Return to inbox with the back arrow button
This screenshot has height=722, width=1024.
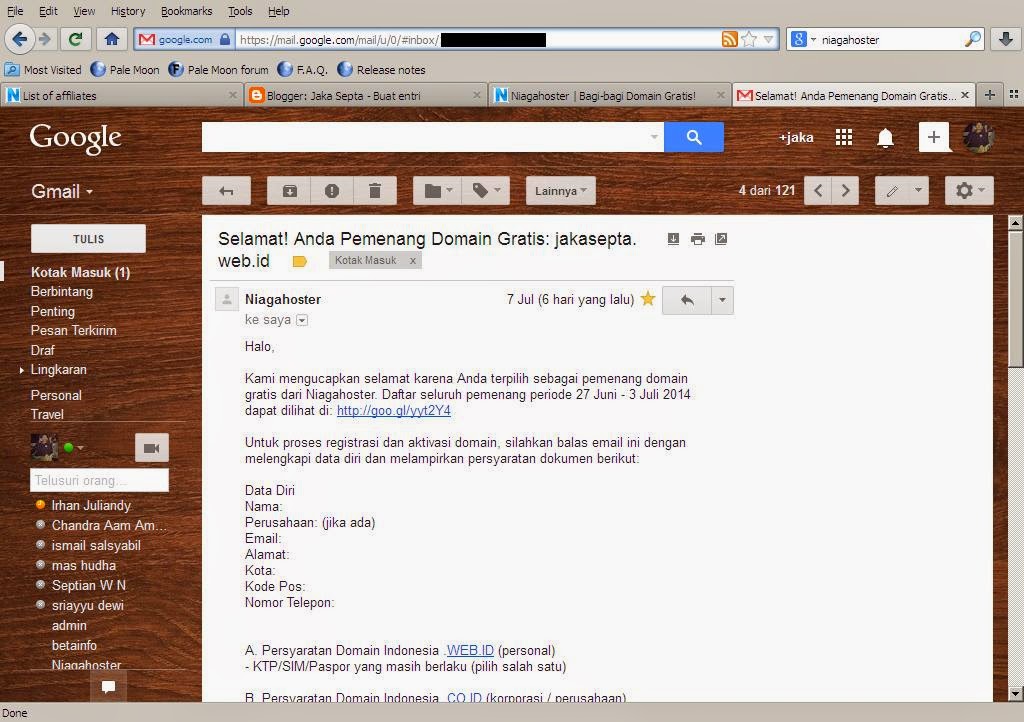coord(227,191)
